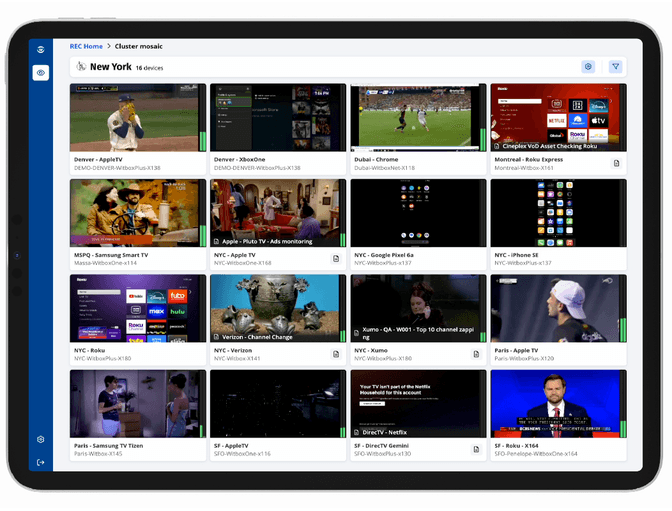
Task: Go to REC Home breadcrumb link
Action: [x=86, y=46]
